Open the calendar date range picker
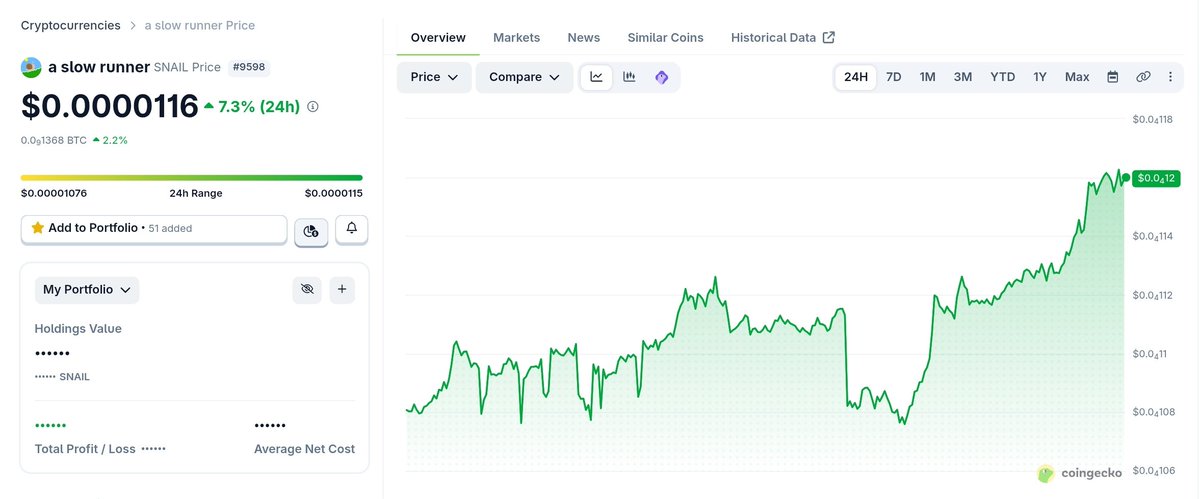 pyautogui.click(x=1112, y=77)
